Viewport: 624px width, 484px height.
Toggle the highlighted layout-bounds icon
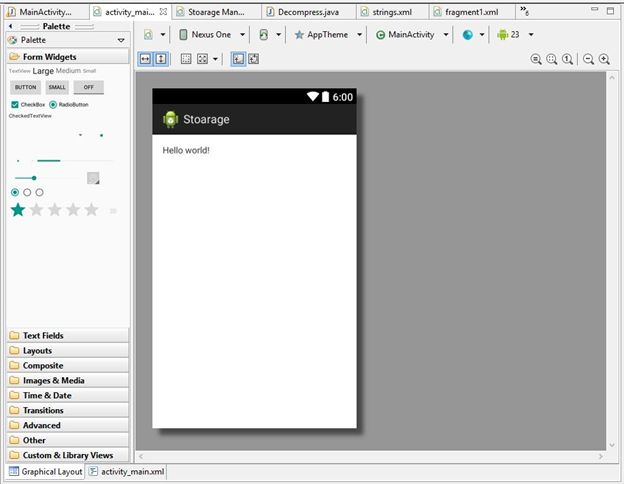[238, 59]
